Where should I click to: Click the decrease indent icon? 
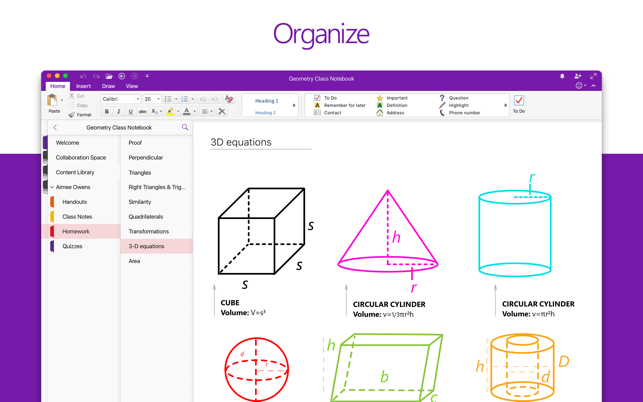click(203, 99)
